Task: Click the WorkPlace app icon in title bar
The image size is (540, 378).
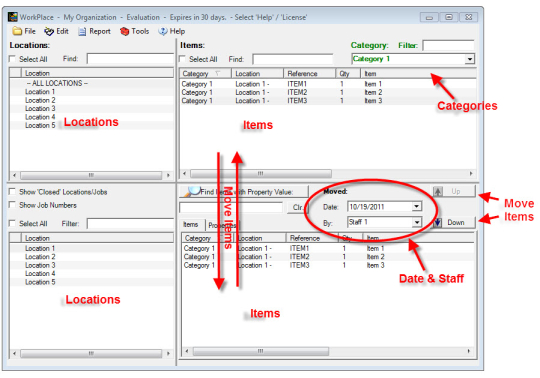Action: [13, 17]
